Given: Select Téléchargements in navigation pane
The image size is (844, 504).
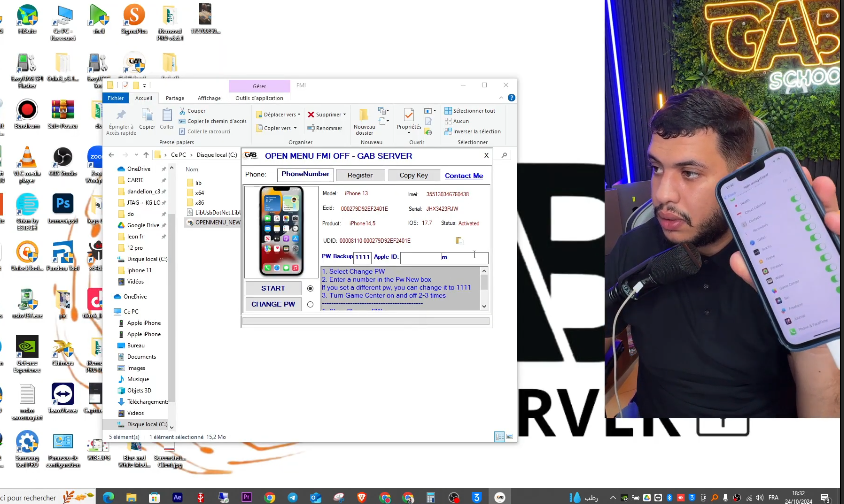Looking at the screenshot, I should click(142, 402).
